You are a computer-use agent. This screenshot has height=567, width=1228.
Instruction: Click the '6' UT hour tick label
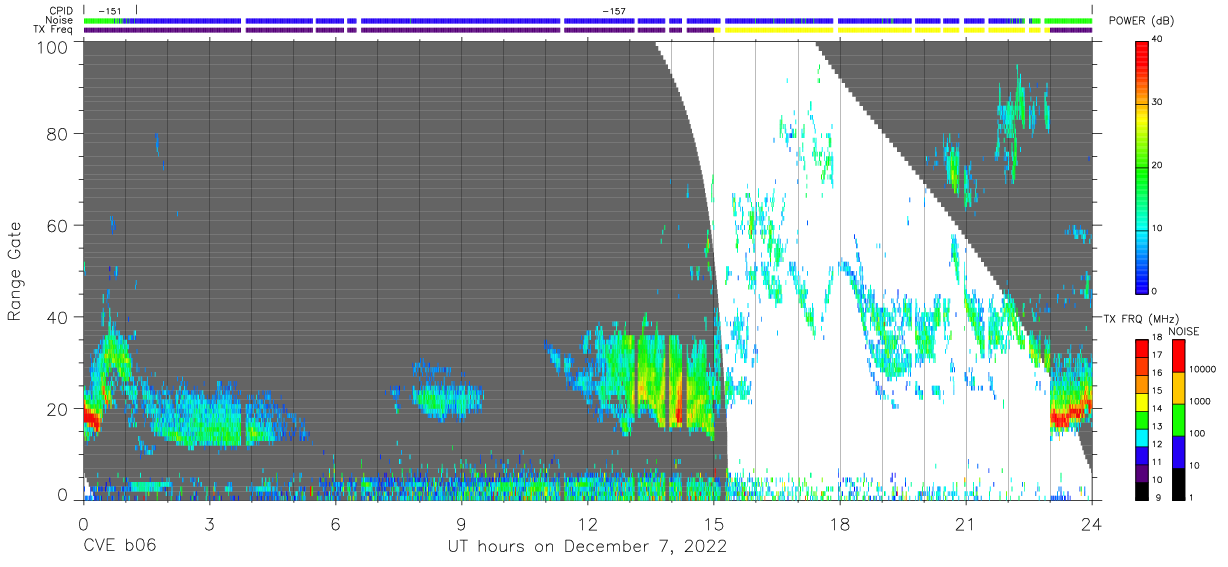coord(335,523)
